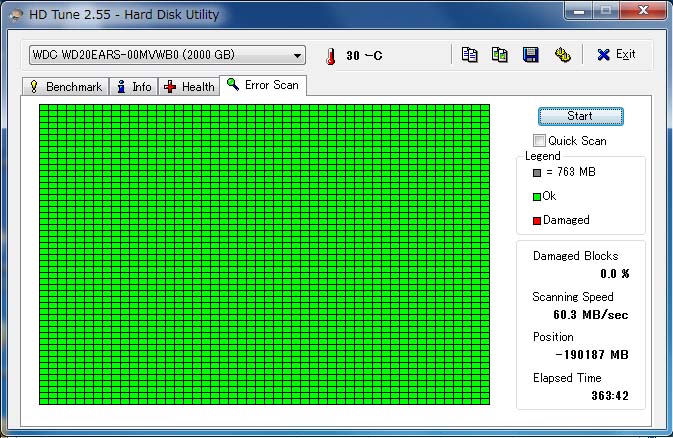Click the blue X Exit button
The width and height of the screenshot is (673, 438).
point(616,54)
